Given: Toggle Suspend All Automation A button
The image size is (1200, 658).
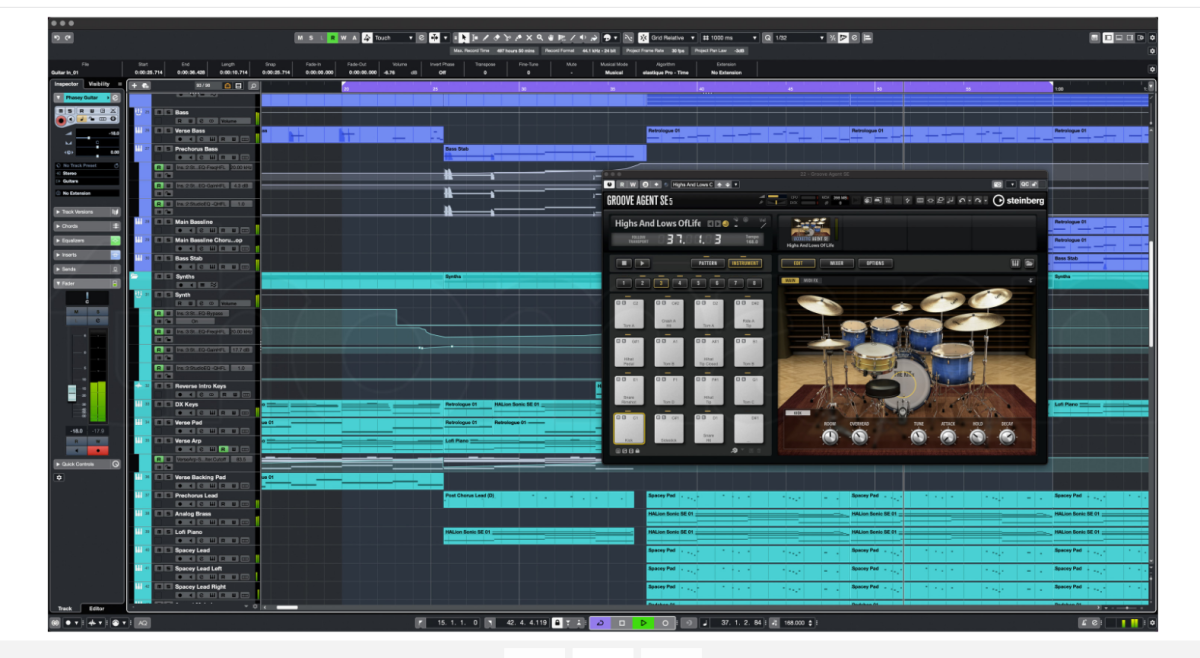Looking at the screenshot, I should [355, 38].
